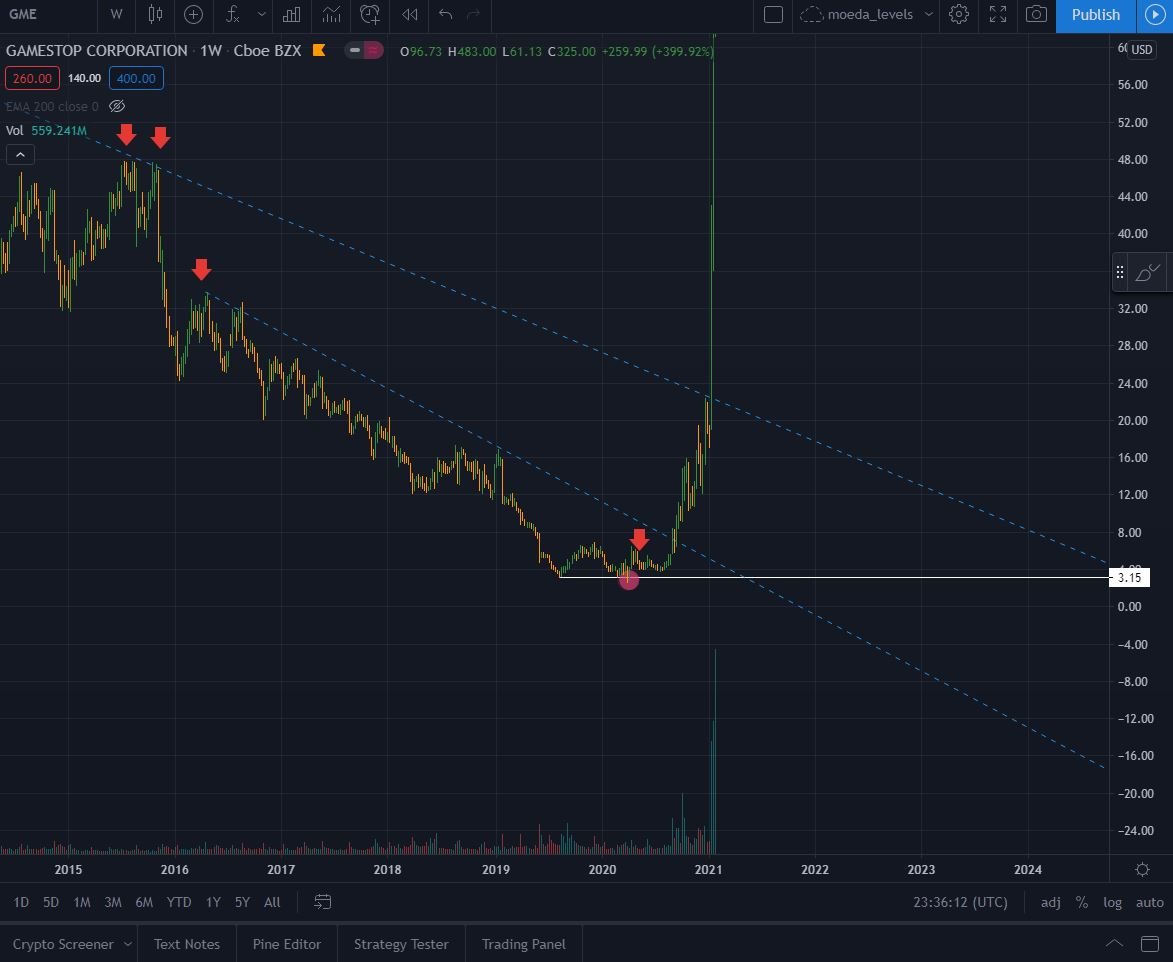Expand the Crypto Screener dropdown arrow
Viewport: 1173px width, 962px height.
pyautogui.click(x=128, y=944)
